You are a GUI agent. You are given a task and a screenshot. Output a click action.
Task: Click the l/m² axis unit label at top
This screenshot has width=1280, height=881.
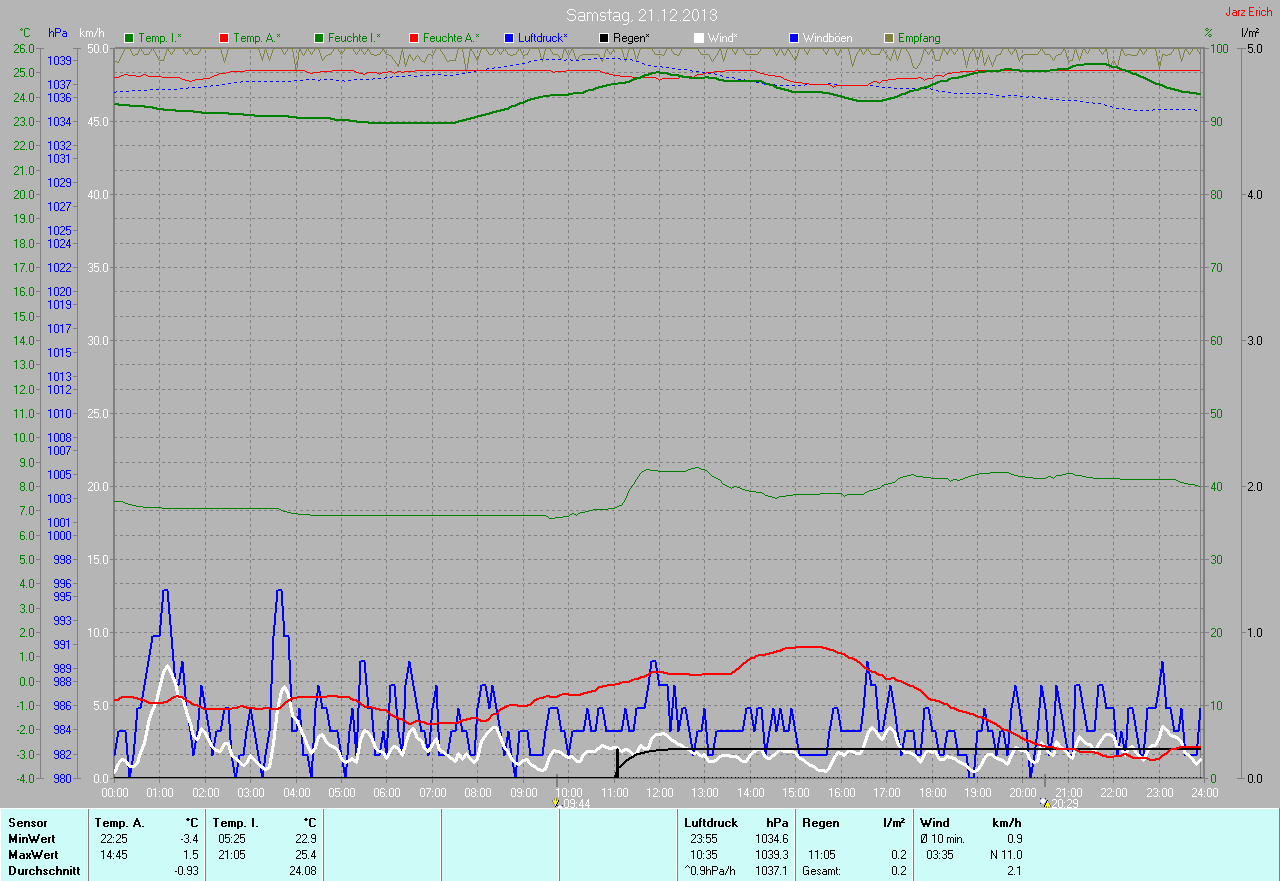[1249, 33]
